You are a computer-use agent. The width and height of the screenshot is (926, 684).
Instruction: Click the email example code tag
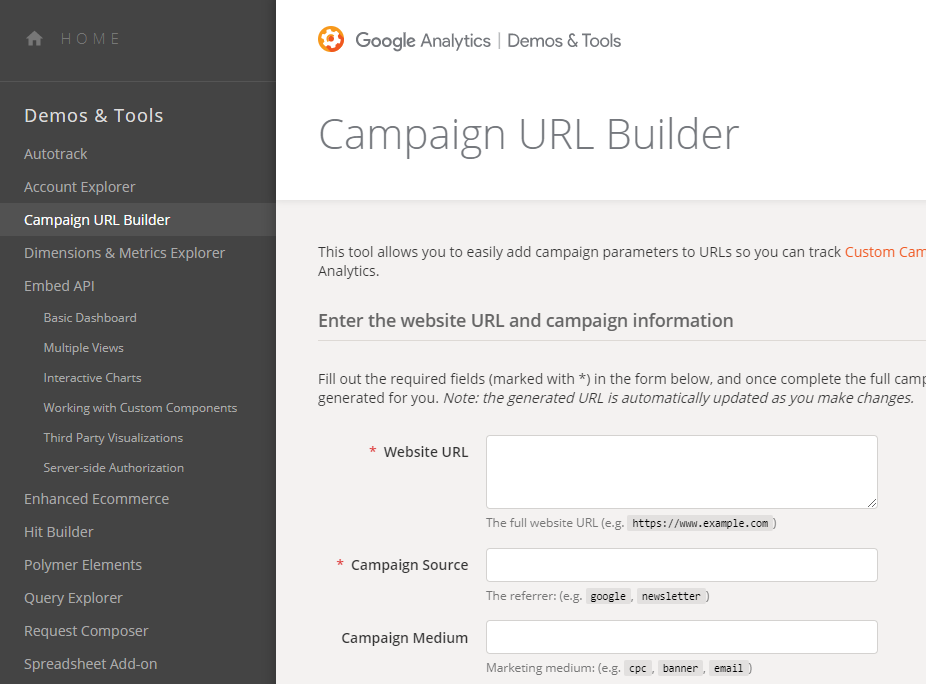click(x=728, y=668)
